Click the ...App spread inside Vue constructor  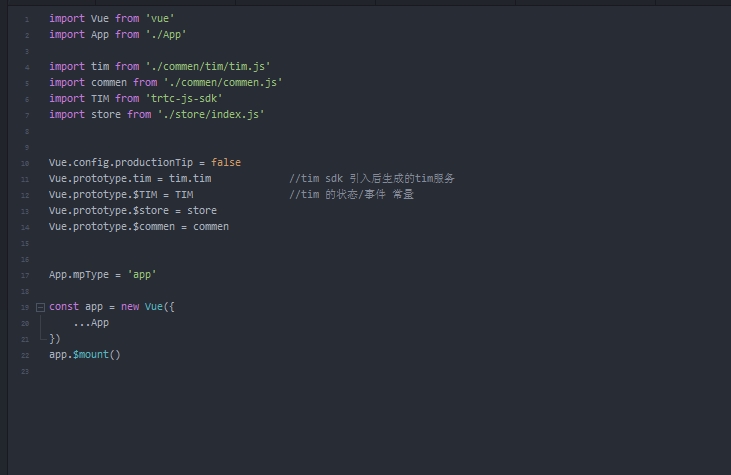pos(91,323)
